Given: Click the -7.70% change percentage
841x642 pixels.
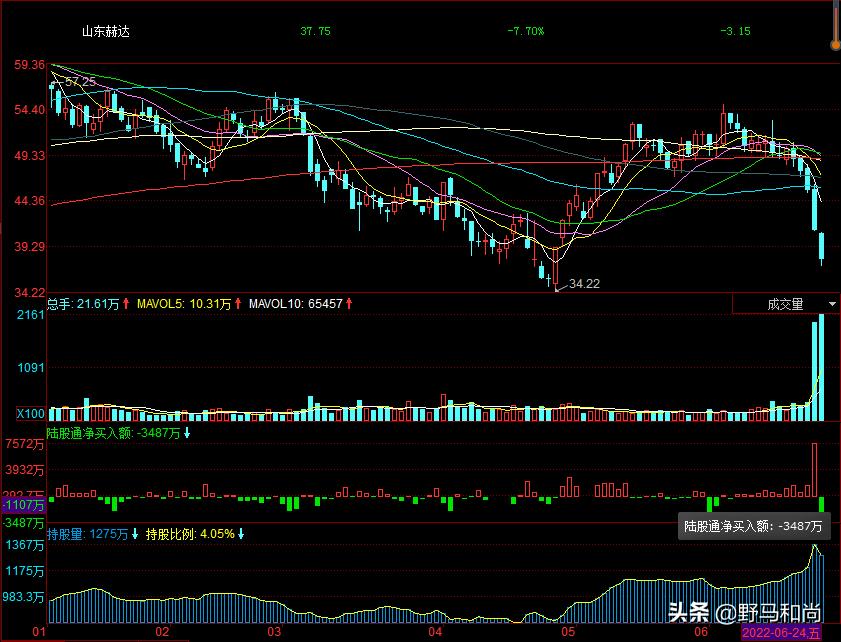Looking at the screenshot, I should point(525,31).
